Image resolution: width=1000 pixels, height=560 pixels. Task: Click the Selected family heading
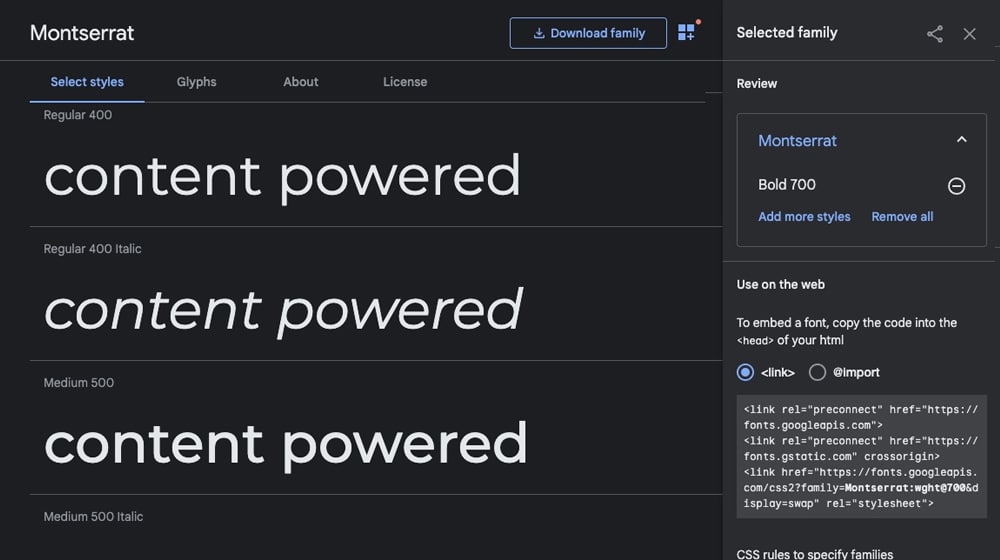pyautogui.click(x=787, y=33)
